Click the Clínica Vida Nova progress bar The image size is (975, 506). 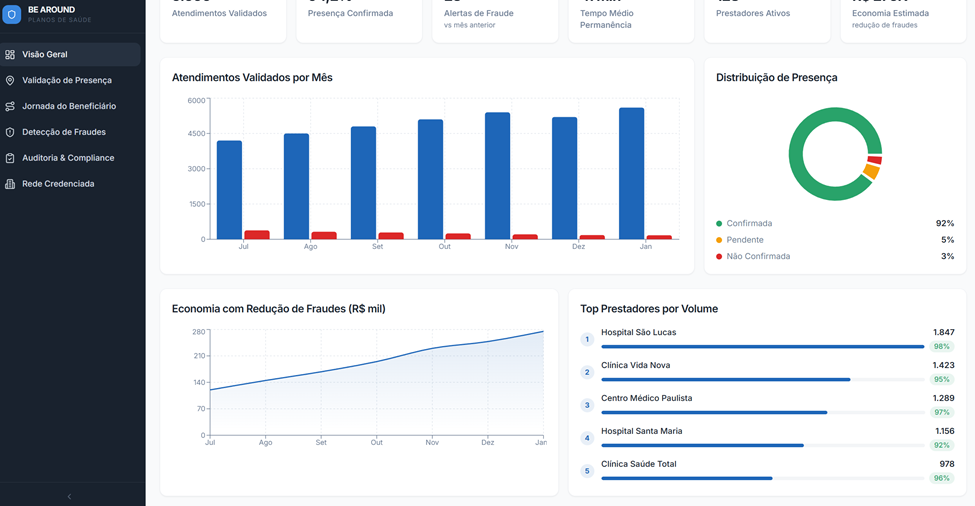[x=763, y=379]
